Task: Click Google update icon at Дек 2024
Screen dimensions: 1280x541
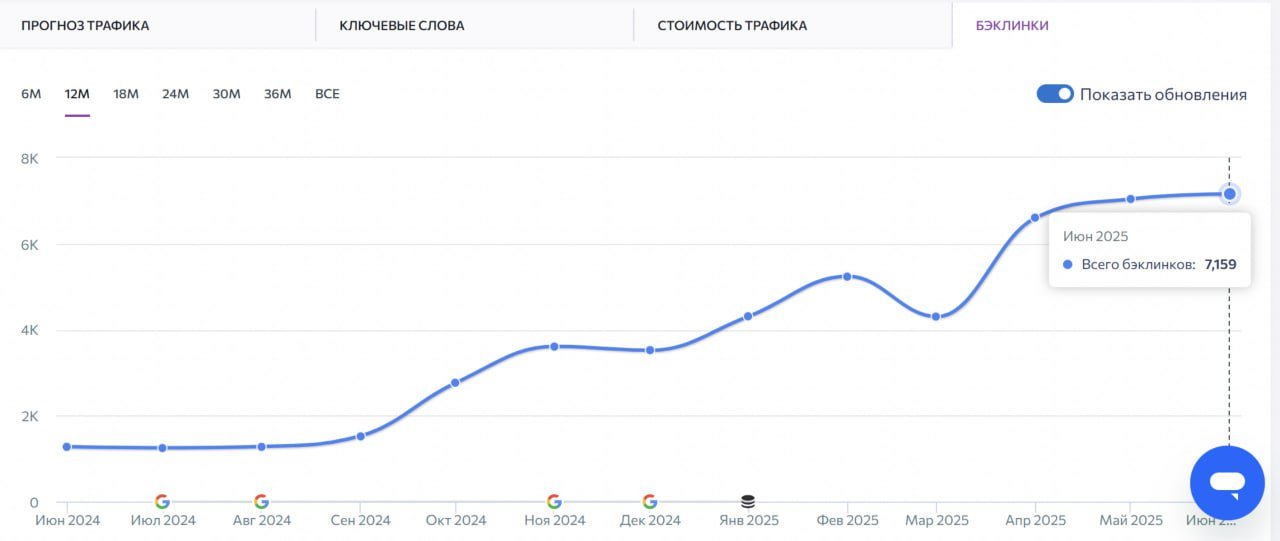Action: [650, 501]
